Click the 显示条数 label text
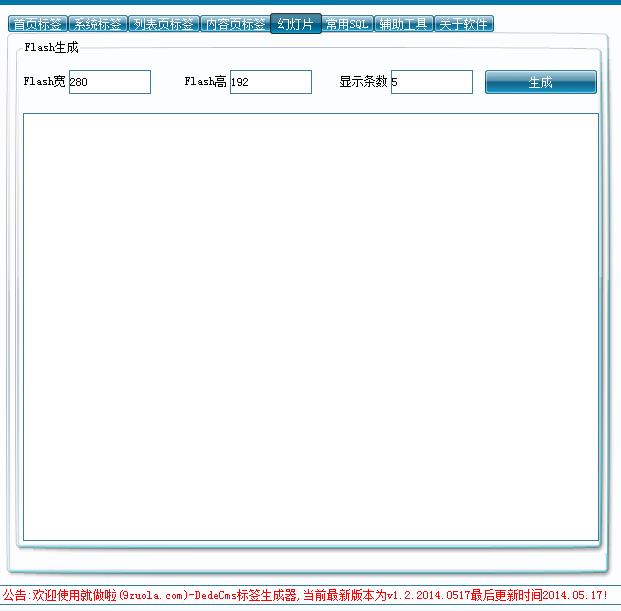Viewport: 621px width, 611px height. pos(363,82)
